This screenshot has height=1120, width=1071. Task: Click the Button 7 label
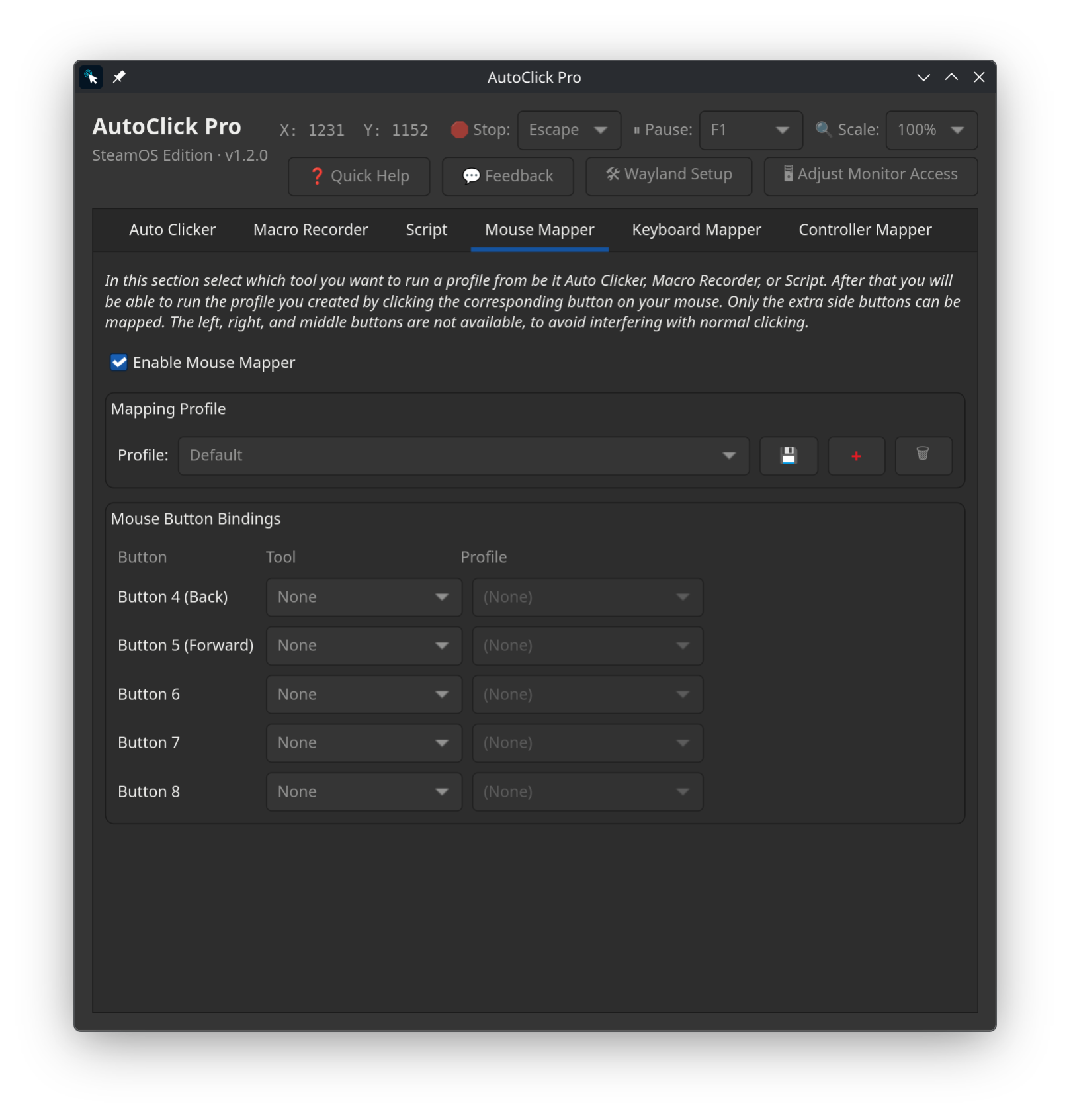tap(149, 743)
